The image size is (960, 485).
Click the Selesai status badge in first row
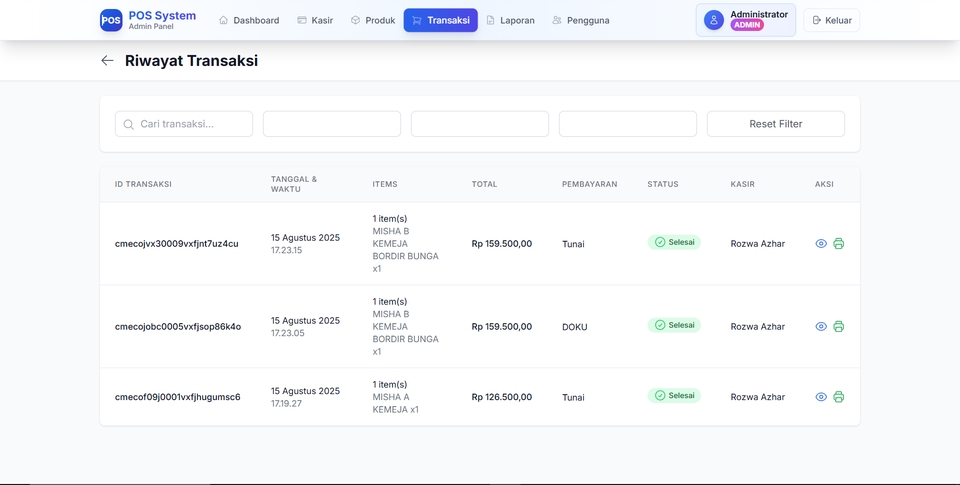674,243
